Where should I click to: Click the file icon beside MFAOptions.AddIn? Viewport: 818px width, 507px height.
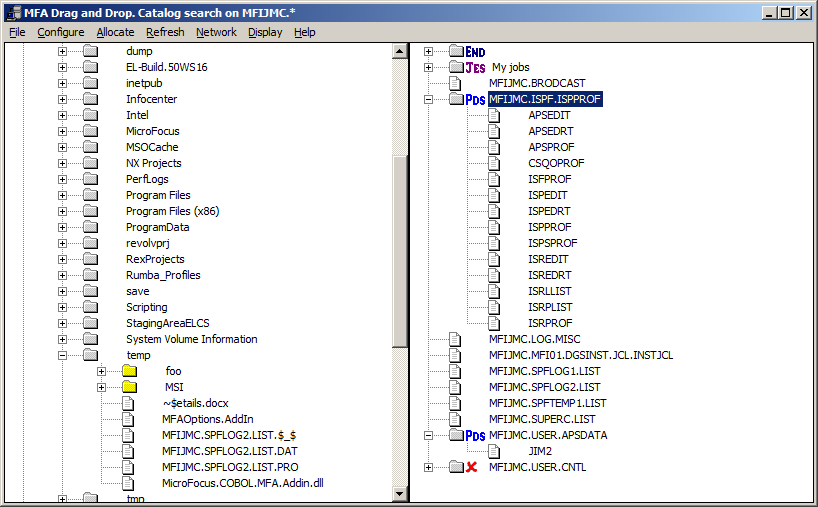click(x=128, y=419)
